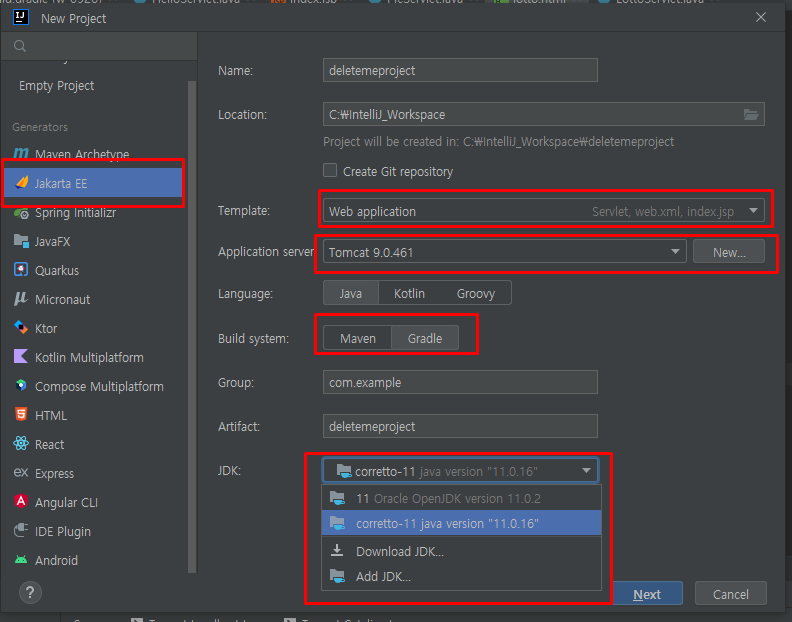Select corretto-11 in JDK list

[x=462, y=523]
